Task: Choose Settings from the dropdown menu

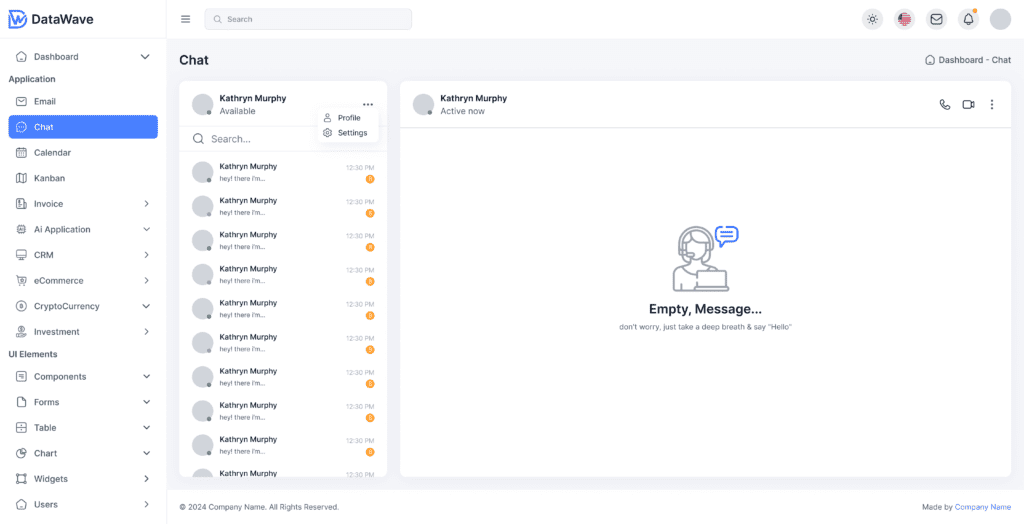Action: pyautogui.click(x=351, y=133)
